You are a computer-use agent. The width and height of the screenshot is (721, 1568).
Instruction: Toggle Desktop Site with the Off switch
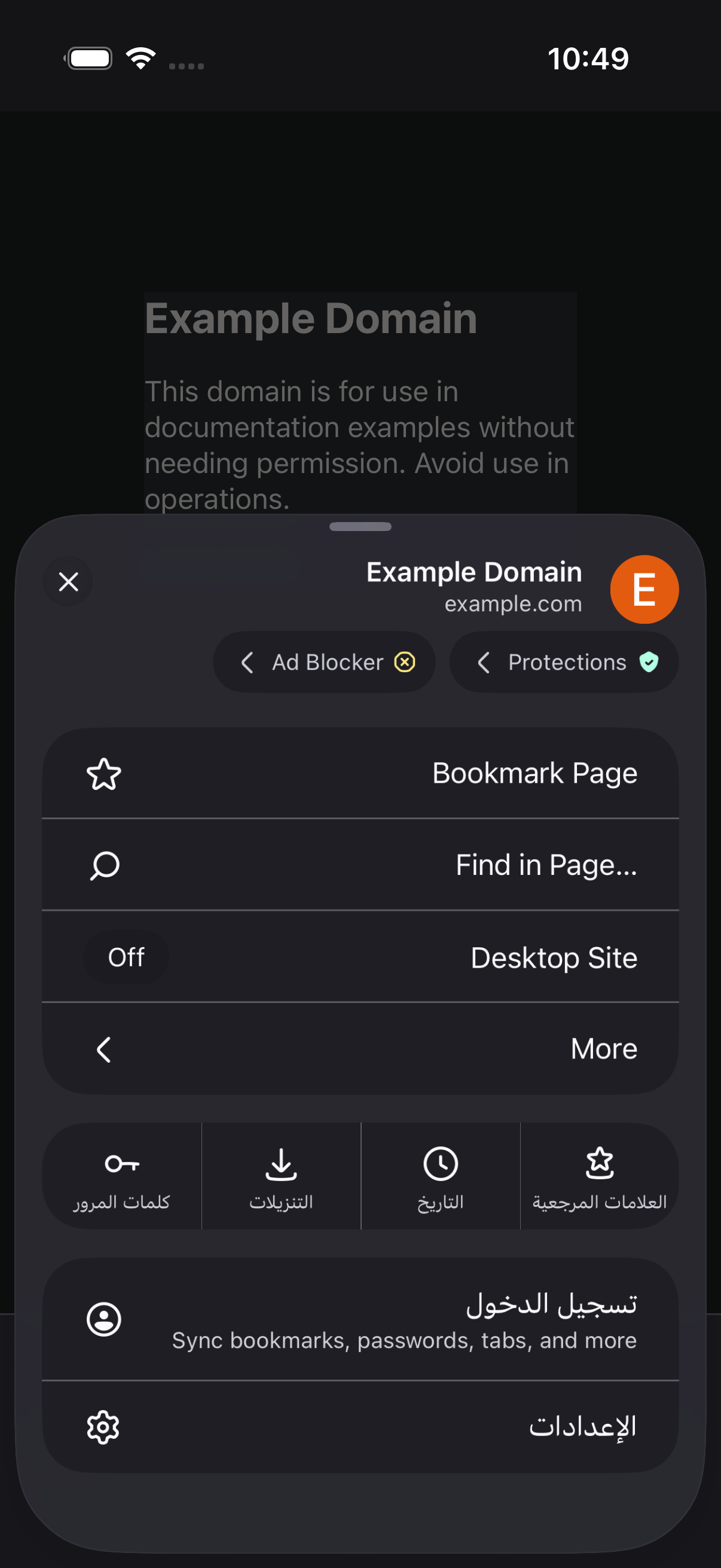[126, 957]
